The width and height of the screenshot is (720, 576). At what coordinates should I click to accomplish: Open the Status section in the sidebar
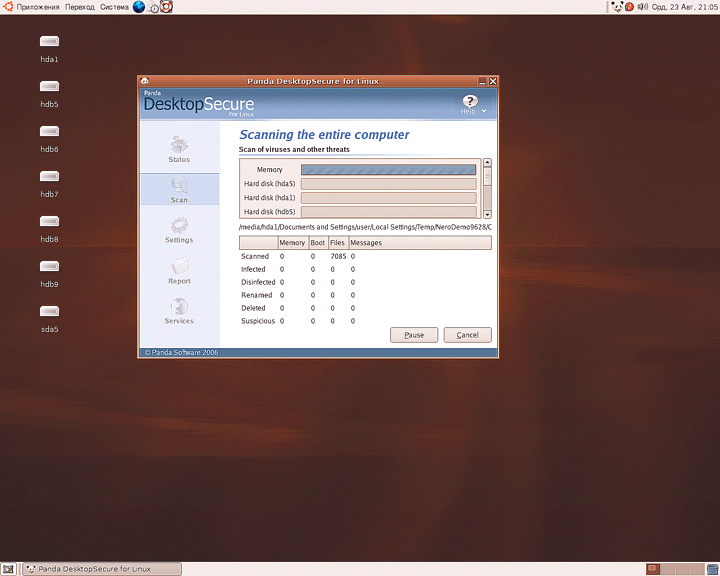point(179,149)
